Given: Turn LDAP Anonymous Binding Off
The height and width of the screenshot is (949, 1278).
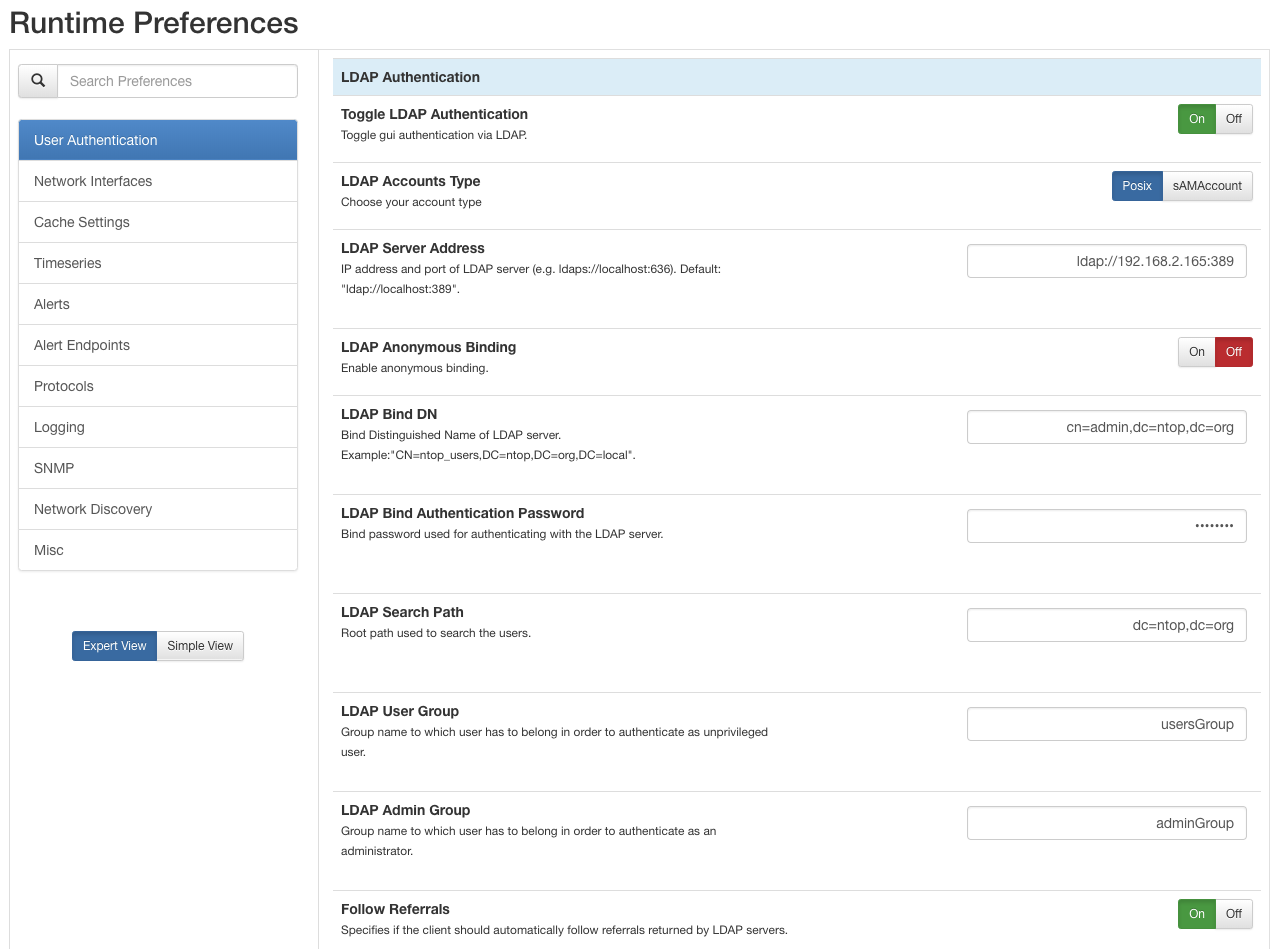Looking at the screenshot, I should coord(1234,352).
